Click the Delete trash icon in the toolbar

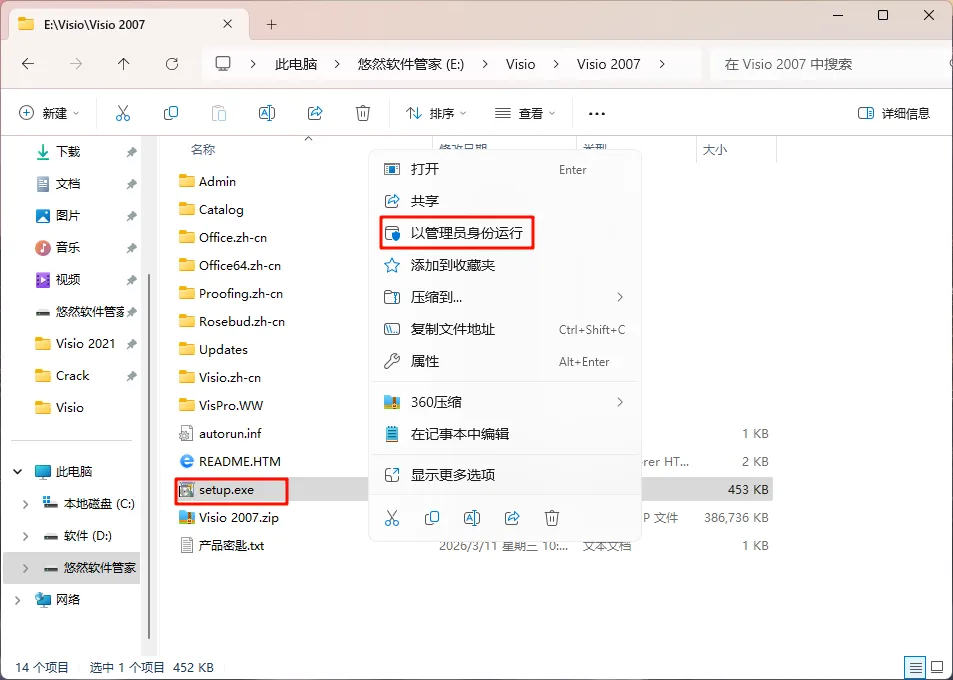click(x=363, y=113)
